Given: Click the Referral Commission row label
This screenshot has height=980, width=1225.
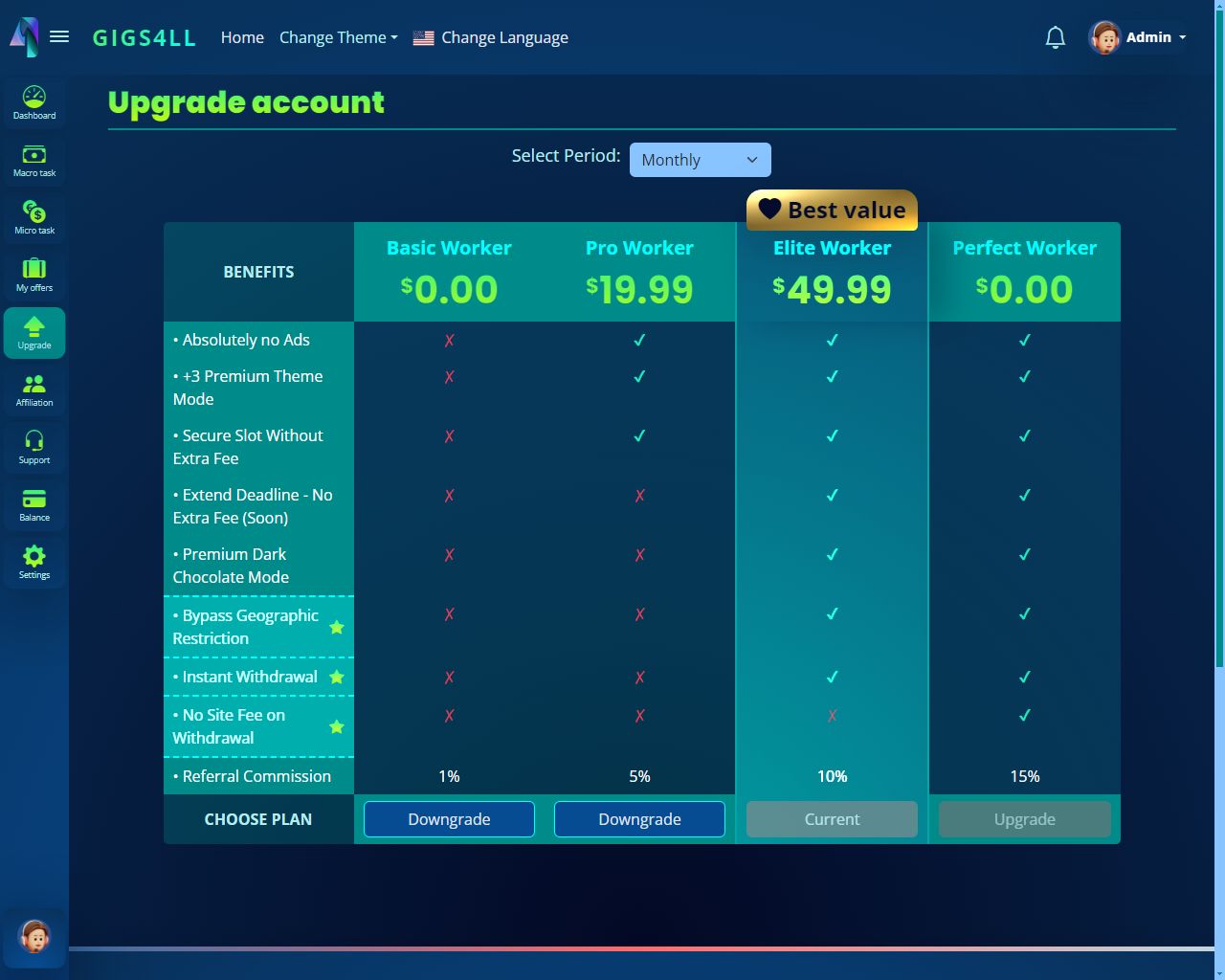Looking at the screenshot, I should (252, 776).
